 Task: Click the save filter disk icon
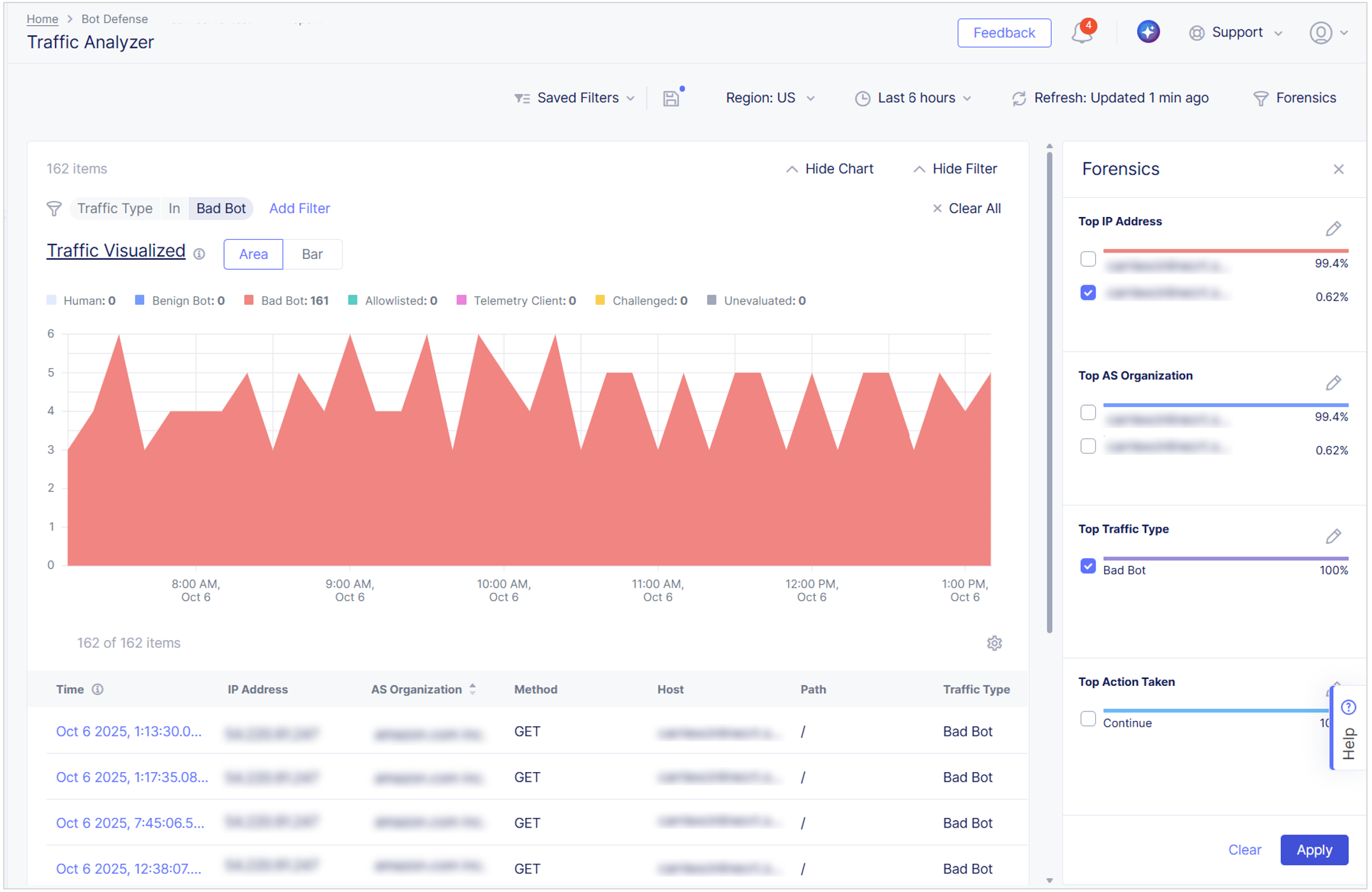[x=671, y=98]
